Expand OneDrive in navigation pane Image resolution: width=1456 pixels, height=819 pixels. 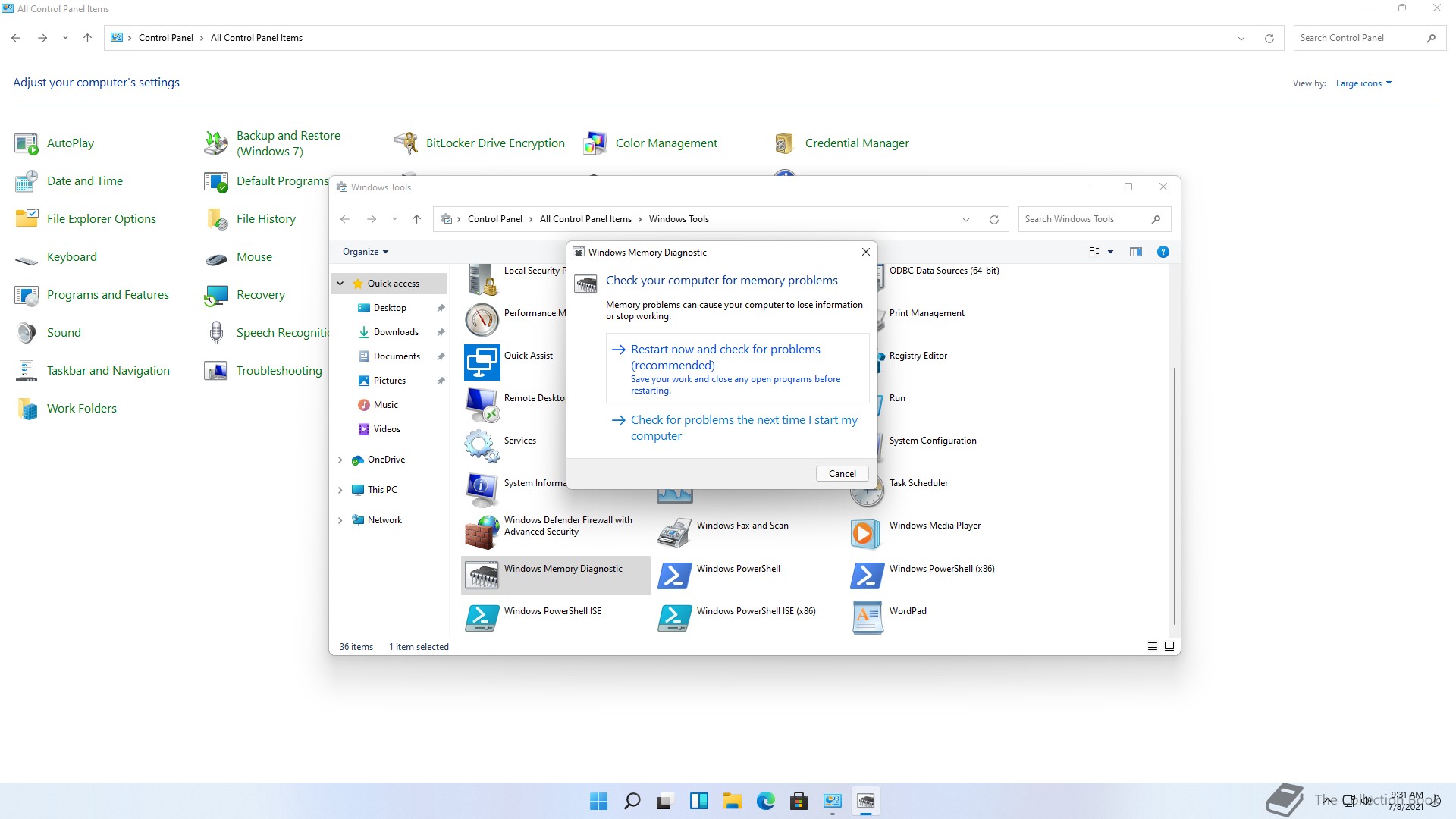pyautogui.click(x=340, y=460)
